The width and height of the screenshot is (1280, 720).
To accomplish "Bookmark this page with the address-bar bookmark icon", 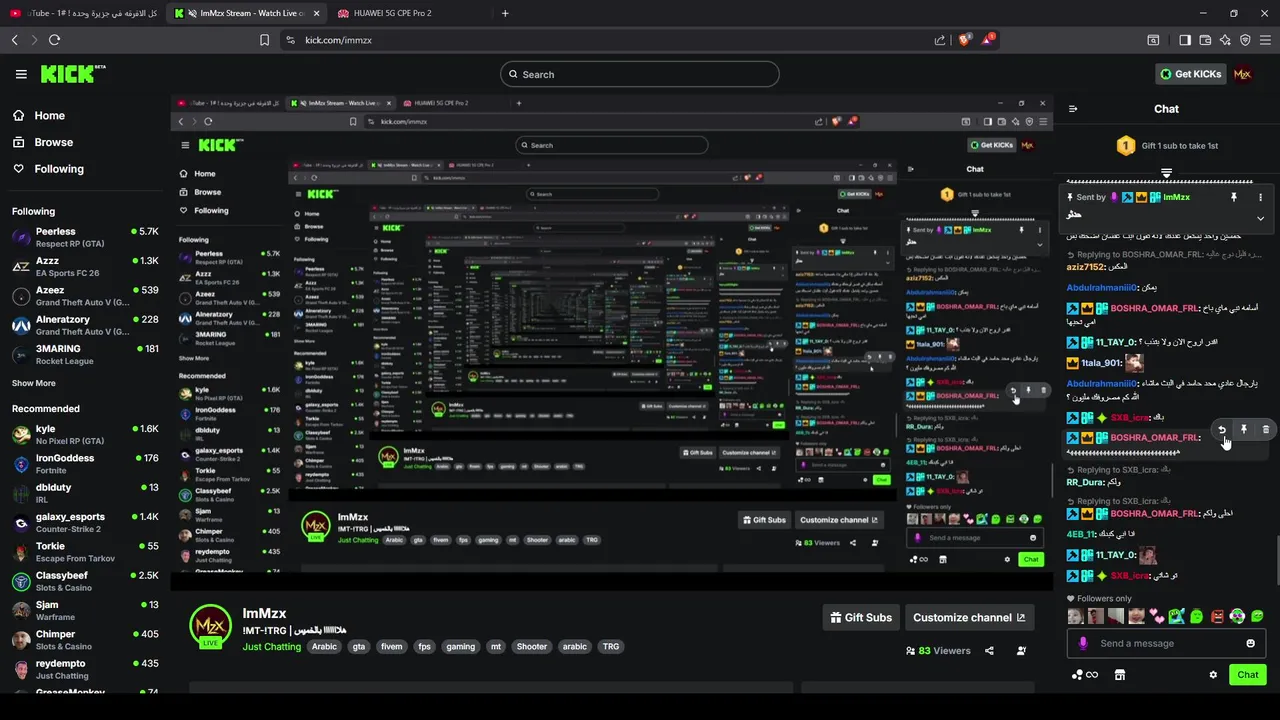I will [264, 40].
